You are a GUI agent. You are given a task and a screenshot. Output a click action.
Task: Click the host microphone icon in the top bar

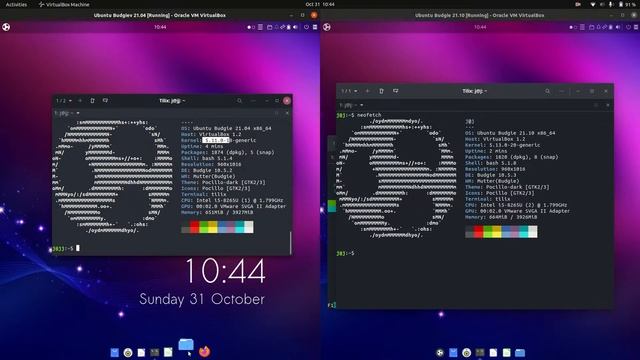click(x=611, y=4)
